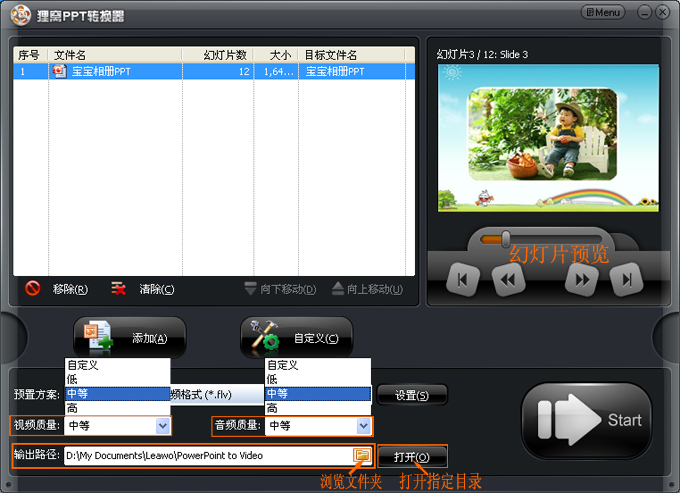Click the 大小 column header

click(x=276, y=55)
